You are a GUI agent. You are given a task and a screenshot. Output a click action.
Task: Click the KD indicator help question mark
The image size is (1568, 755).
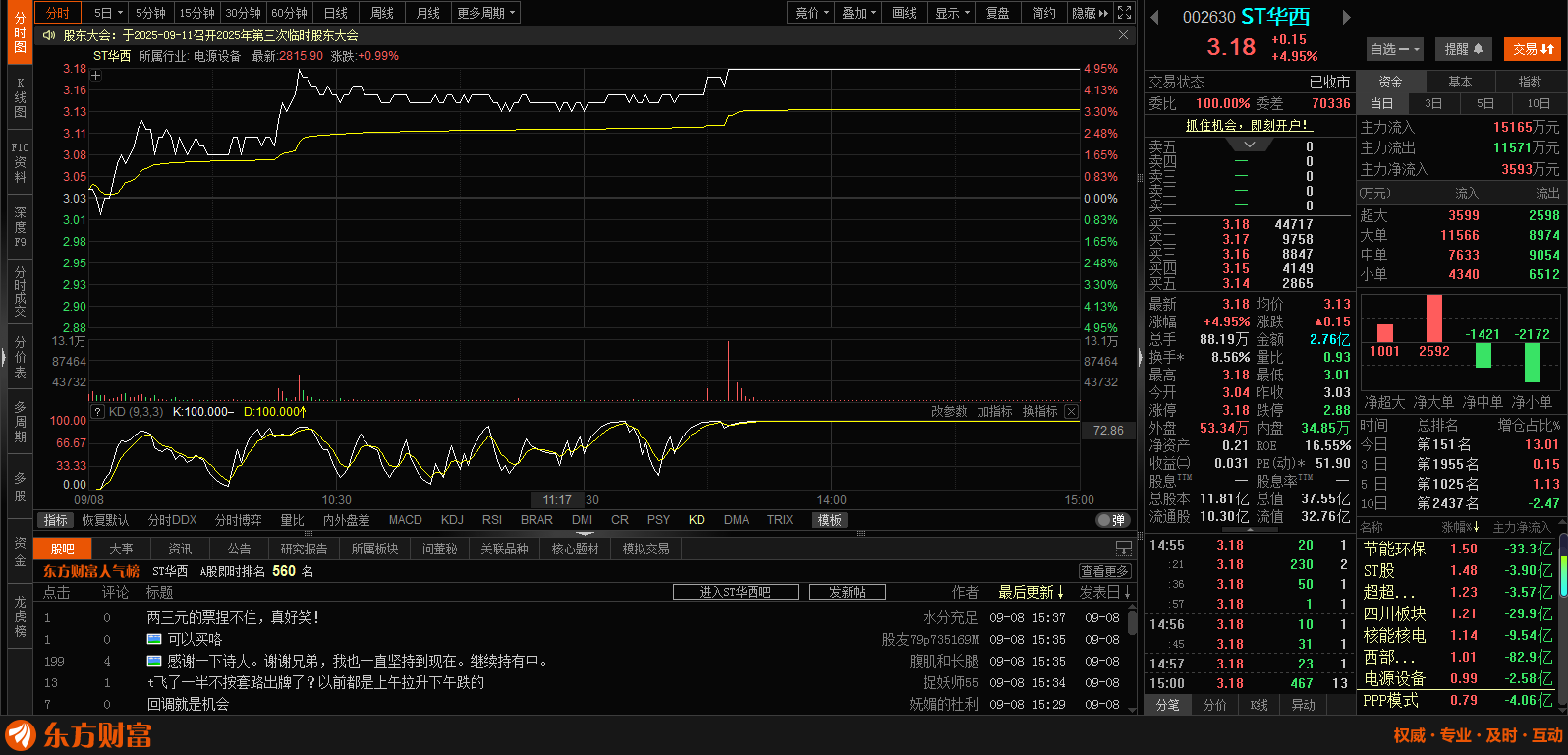[97, 412]
